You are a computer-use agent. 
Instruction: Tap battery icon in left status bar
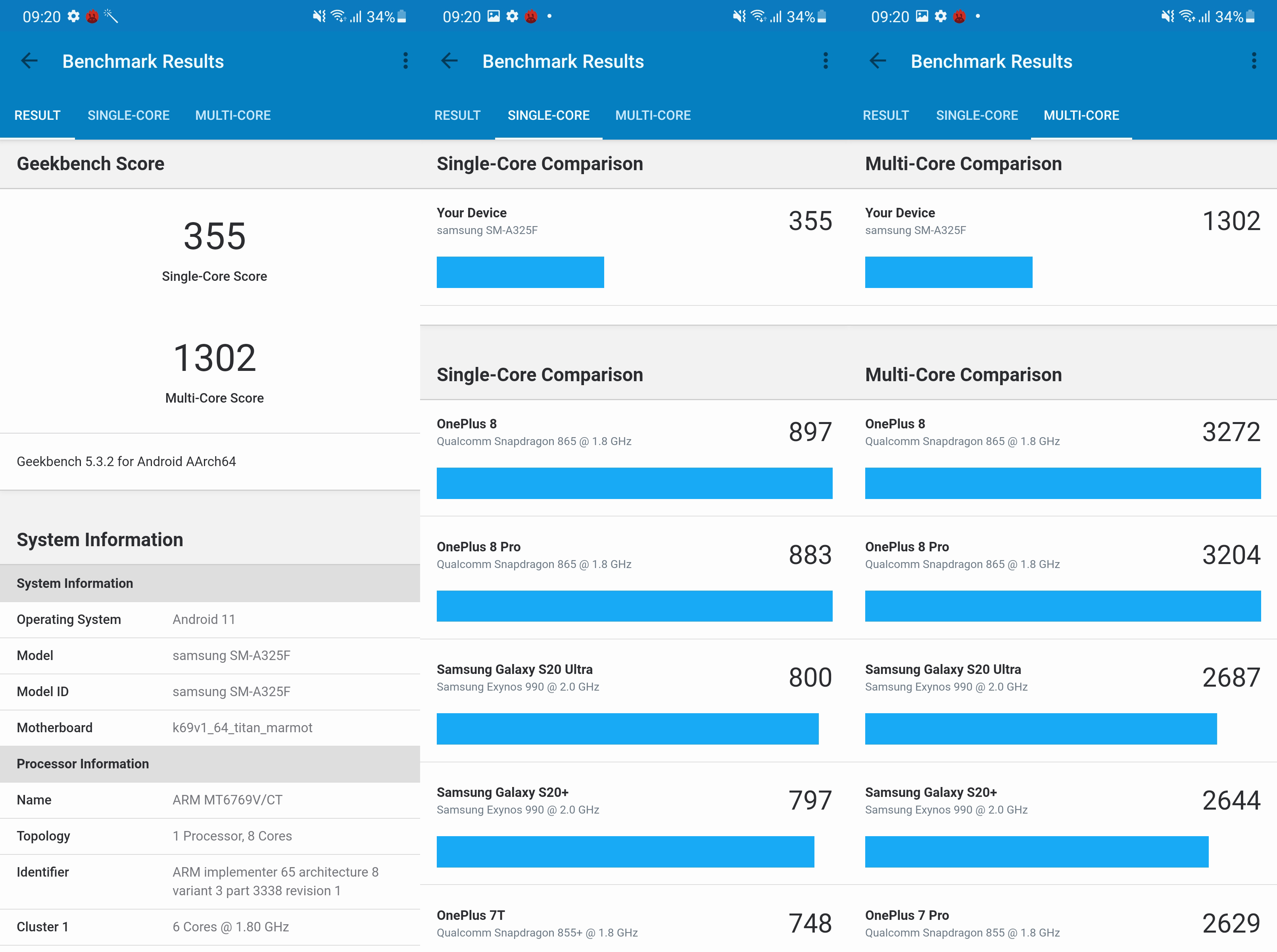[x=401, y=16]
